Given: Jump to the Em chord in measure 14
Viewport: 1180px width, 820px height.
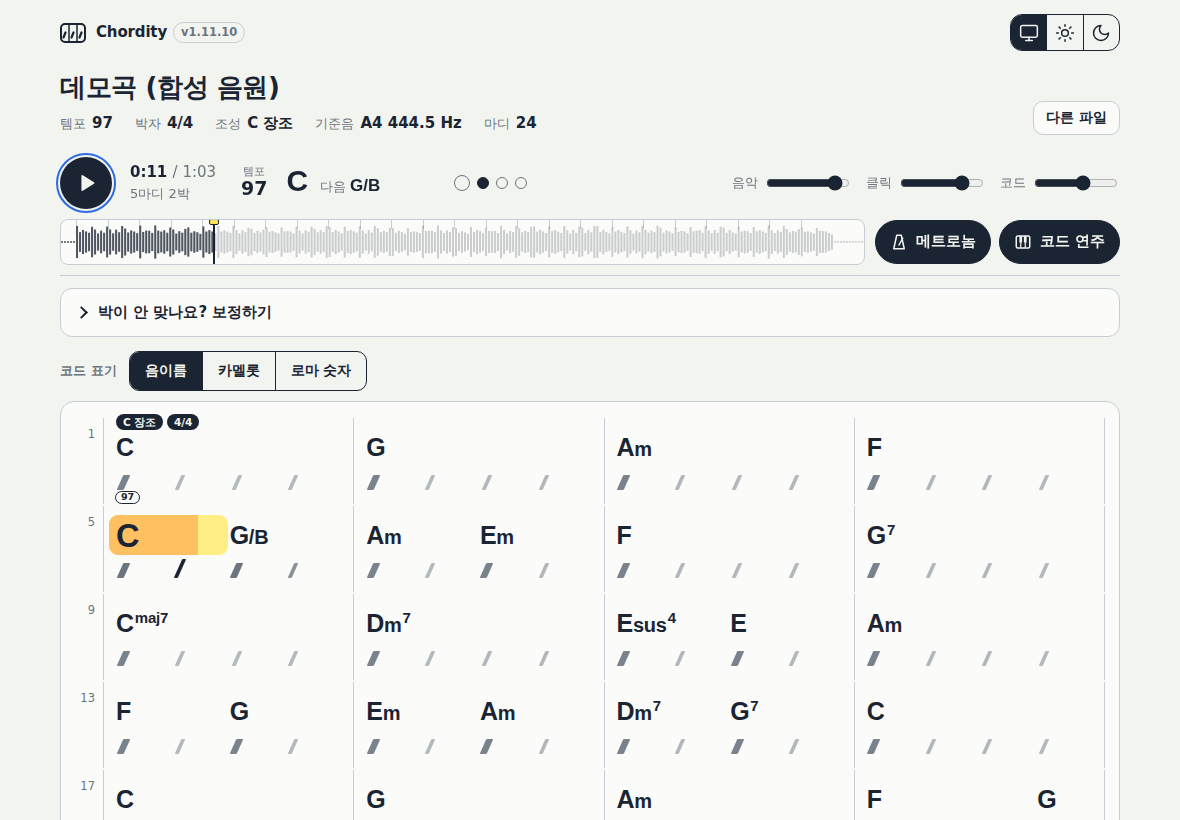Looking at the screenshot, I should tap(383, 712).
